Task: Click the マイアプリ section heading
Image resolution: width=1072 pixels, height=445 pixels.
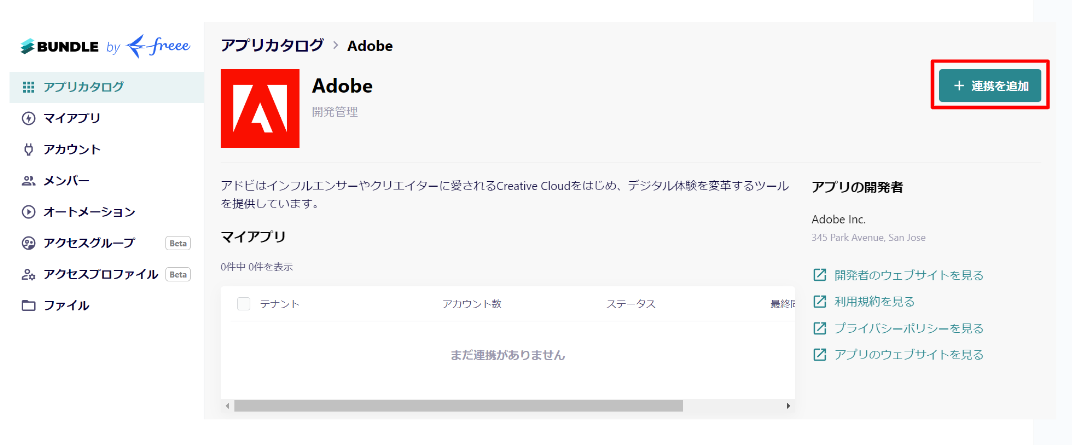Action: pyautogui.click(x=253, y=237)
